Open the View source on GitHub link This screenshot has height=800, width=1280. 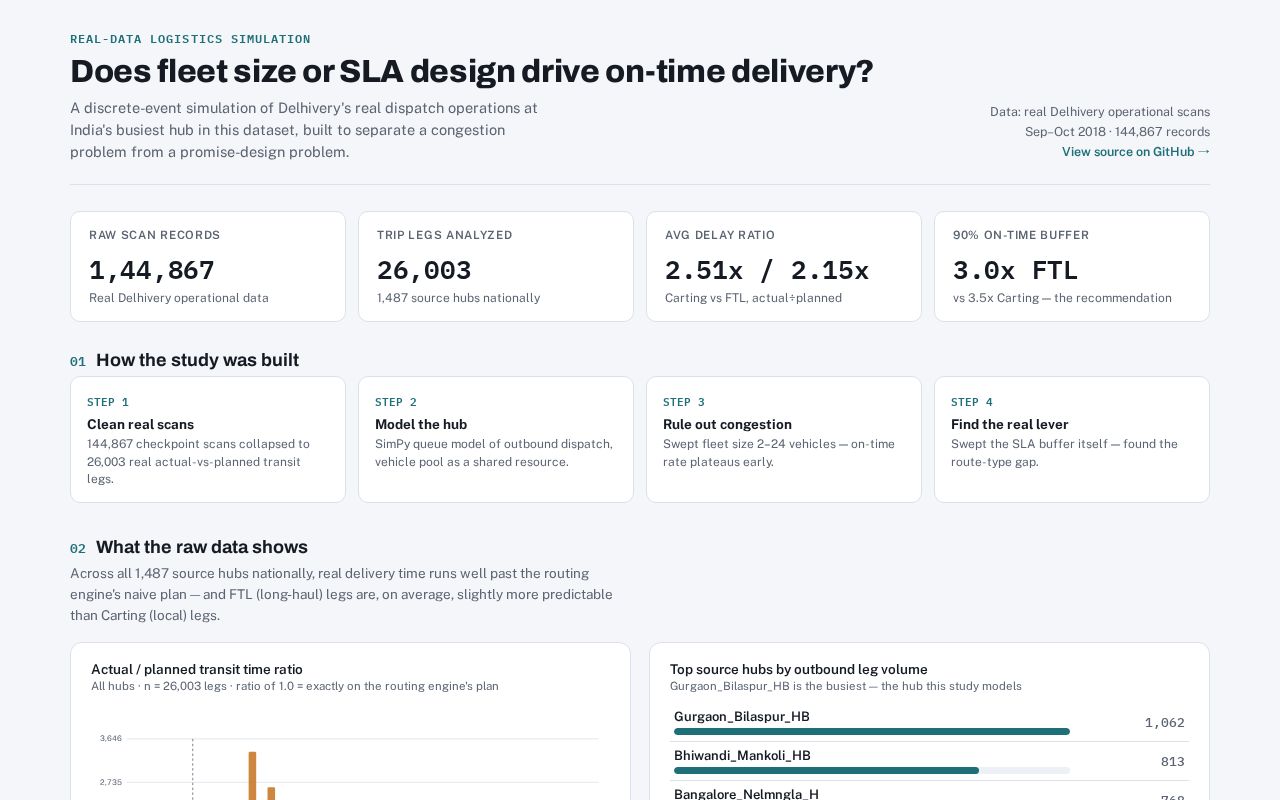[x=1136, y=152]
